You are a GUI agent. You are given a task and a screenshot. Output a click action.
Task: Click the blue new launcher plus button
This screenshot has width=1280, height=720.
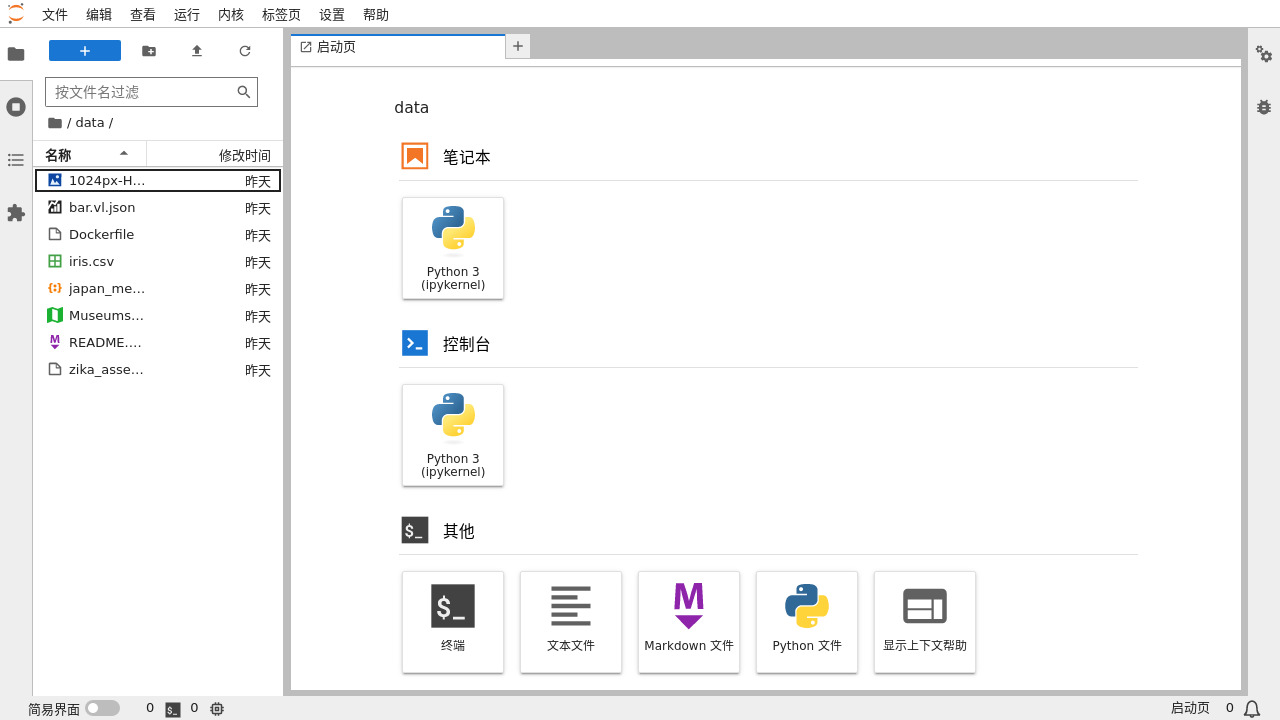point(85,51)
